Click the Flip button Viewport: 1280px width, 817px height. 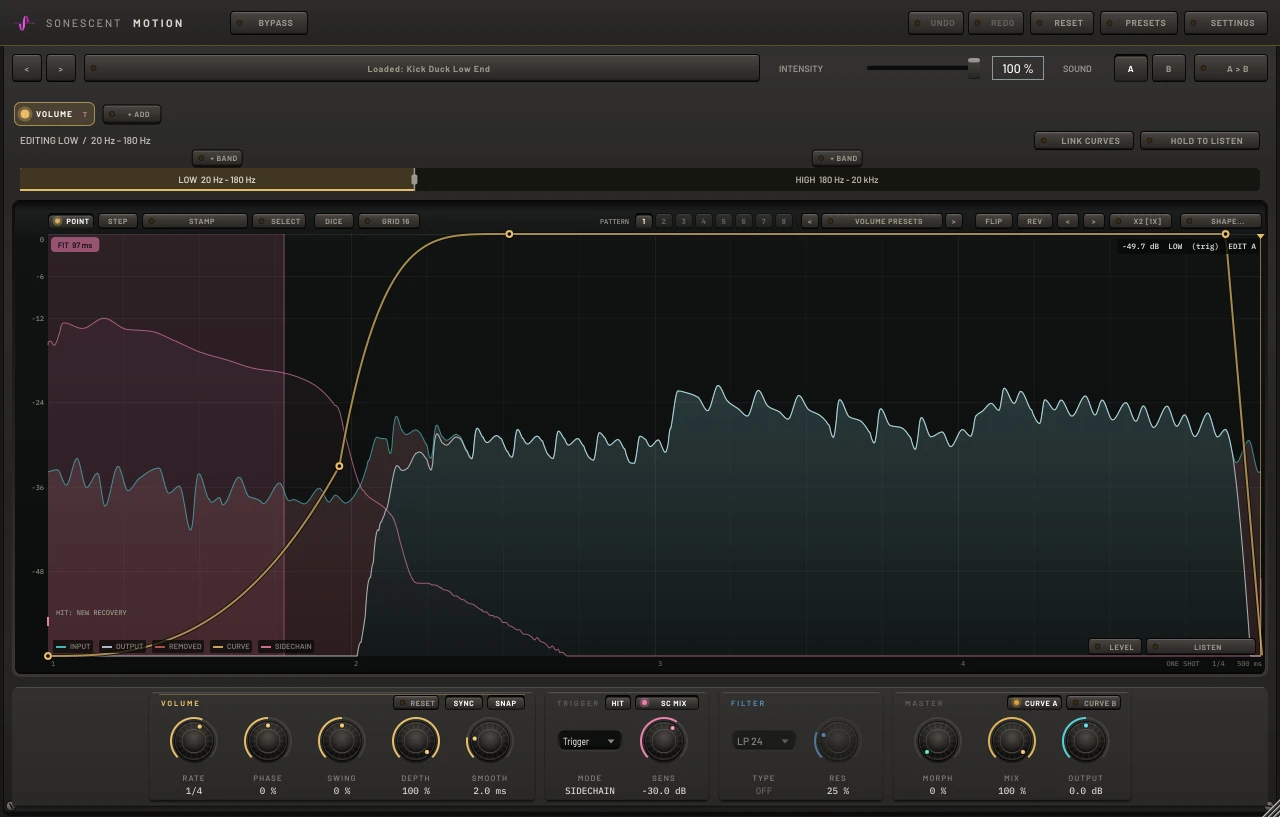click(993, 221)
